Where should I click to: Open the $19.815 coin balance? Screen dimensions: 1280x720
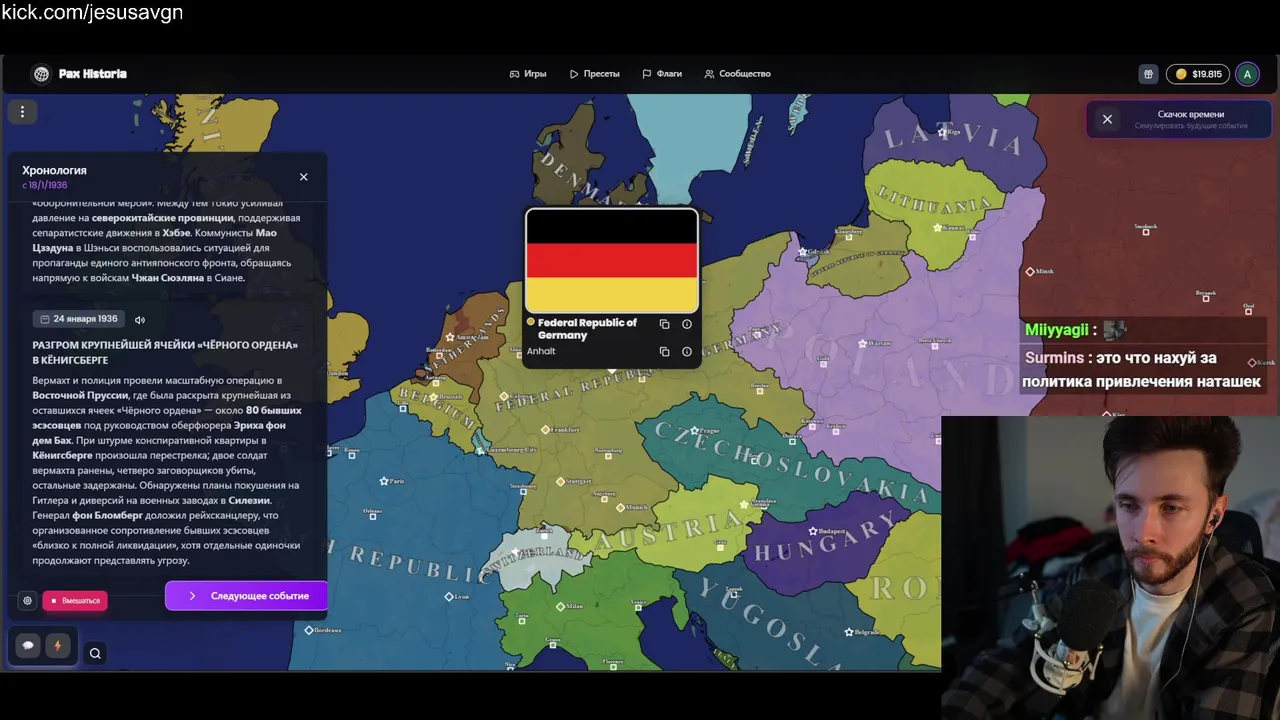[x=1198, y=74]
